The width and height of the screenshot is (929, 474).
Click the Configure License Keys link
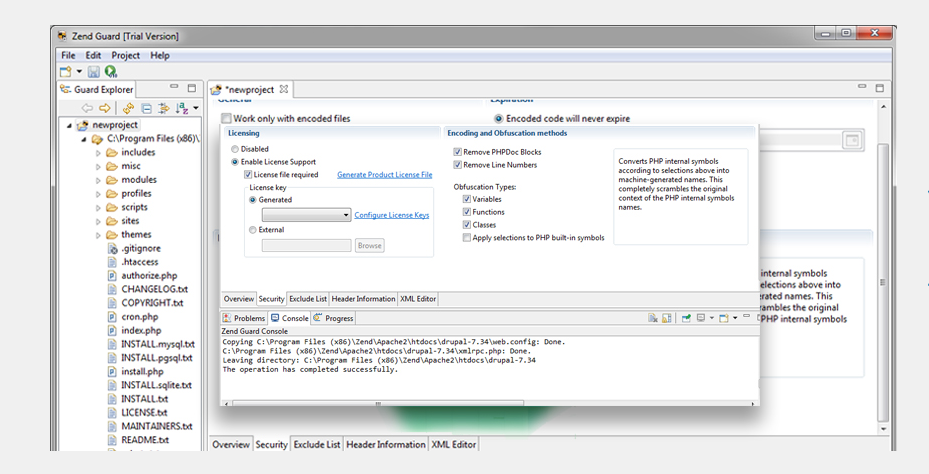tap(392, 215)
